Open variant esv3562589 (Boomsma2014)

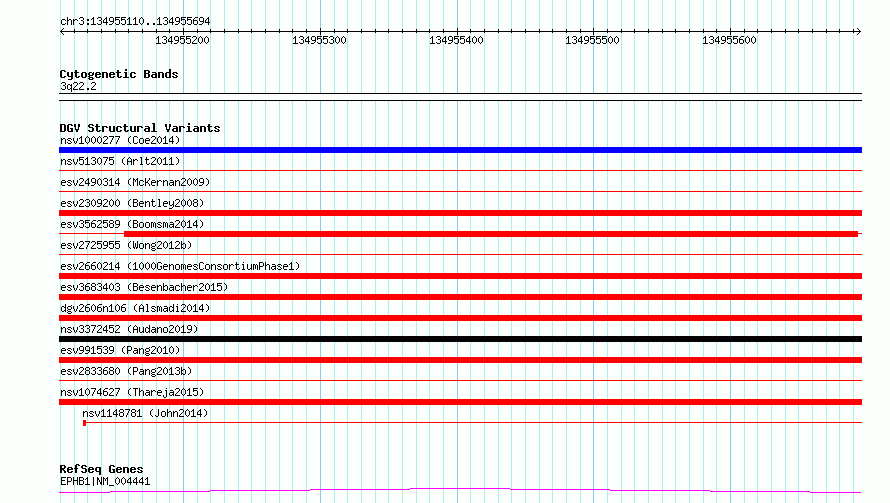132,224
